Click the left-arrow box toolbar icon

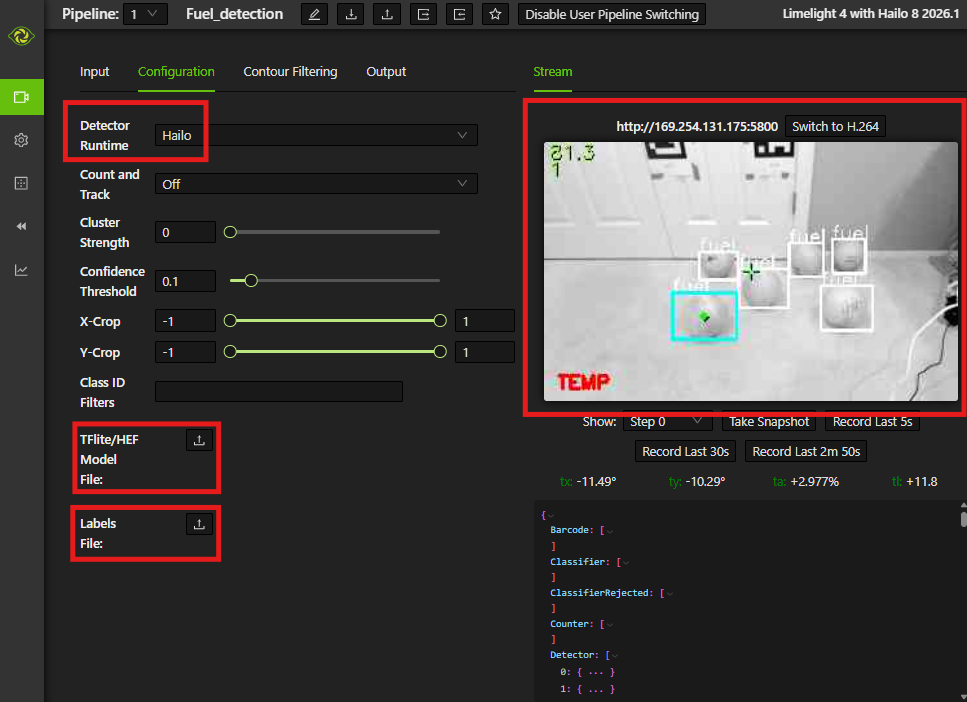point(459,14)
